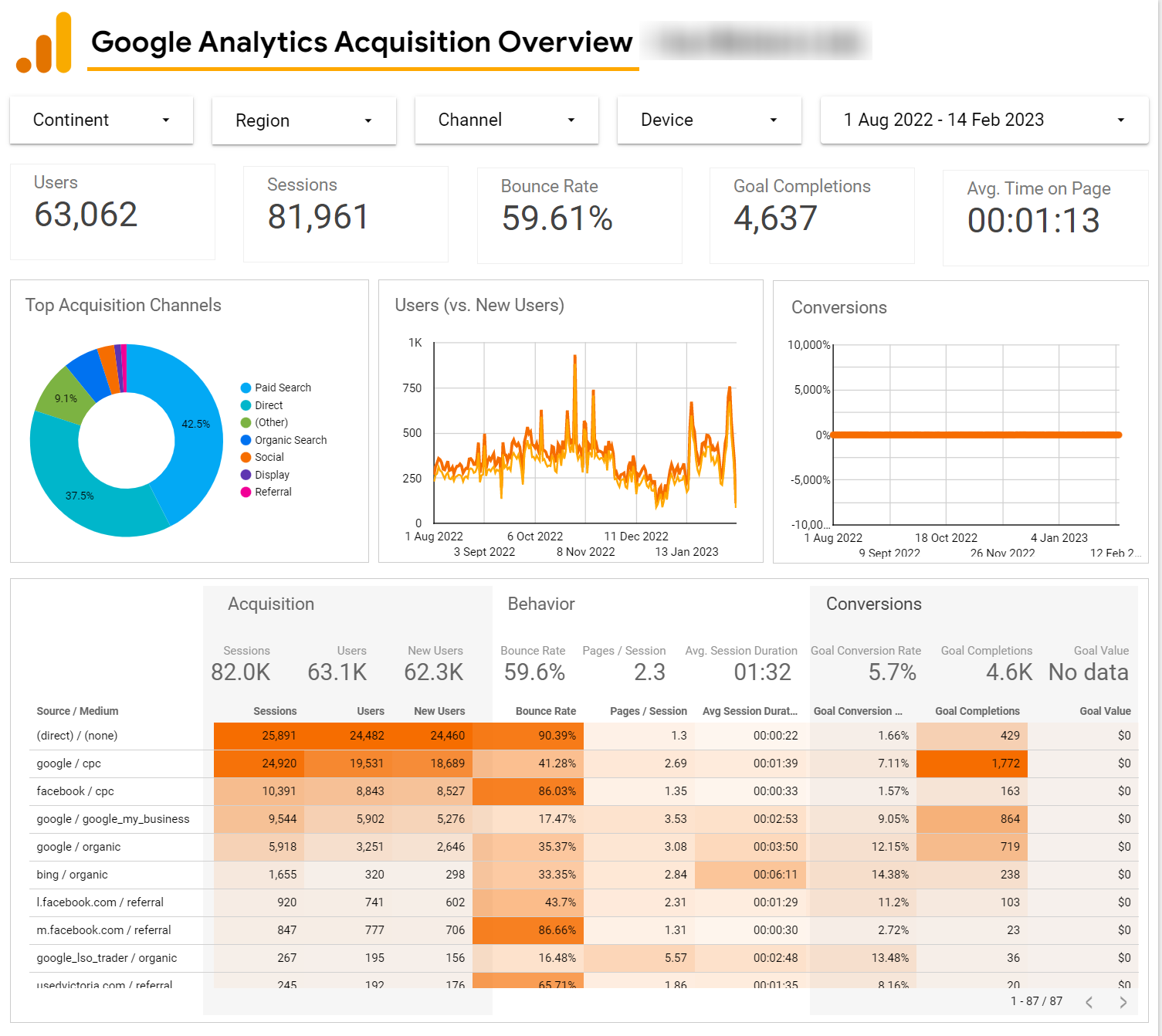This screenshot has width=1162, height=1036.
Task: Sort table by Users column header
Action: pos(371,711)
